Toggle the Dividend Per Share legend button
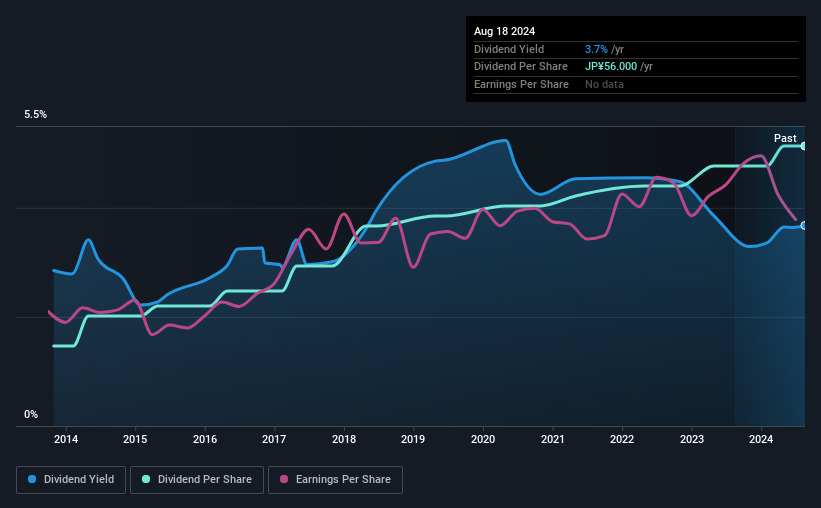The height and width of the screenshot is (508, 821). click(197, 480)
